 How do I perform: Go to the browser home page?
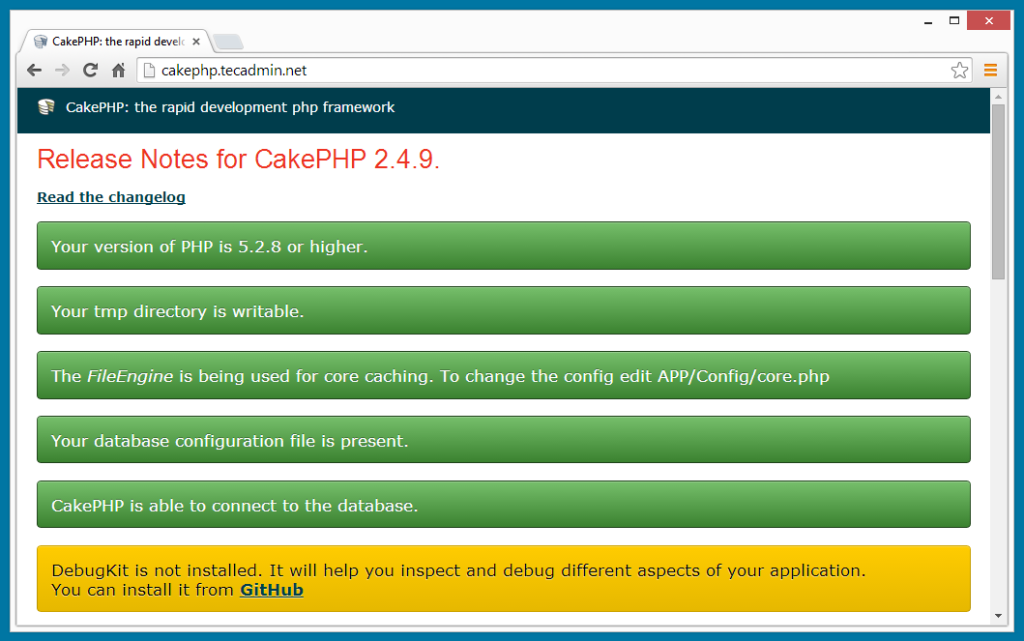(118, 70)
